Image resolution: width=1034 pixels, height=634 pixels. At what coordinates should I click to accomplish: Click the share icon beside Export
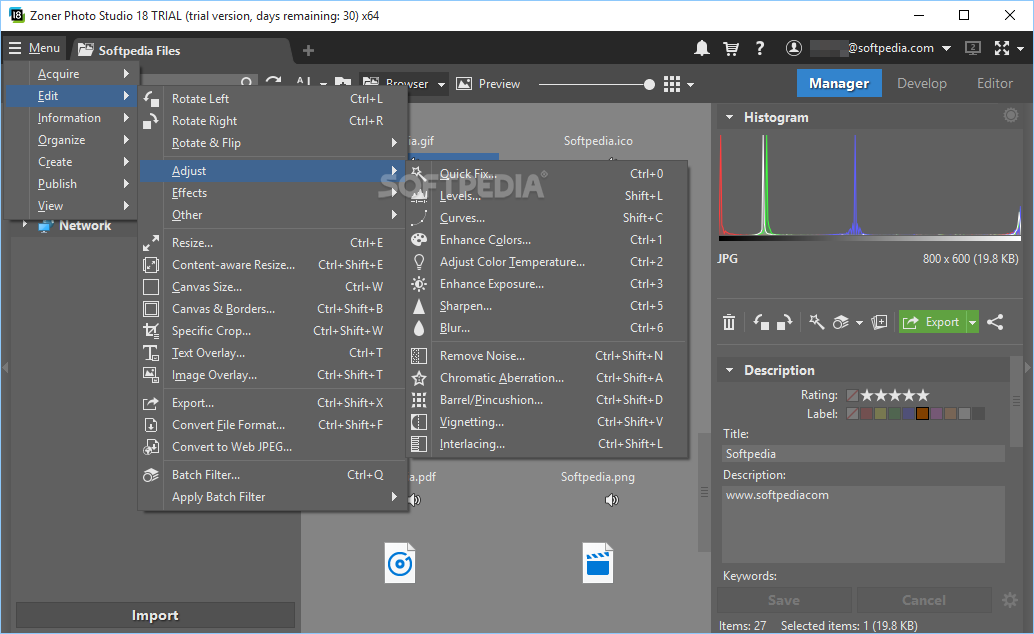(995, 323)
